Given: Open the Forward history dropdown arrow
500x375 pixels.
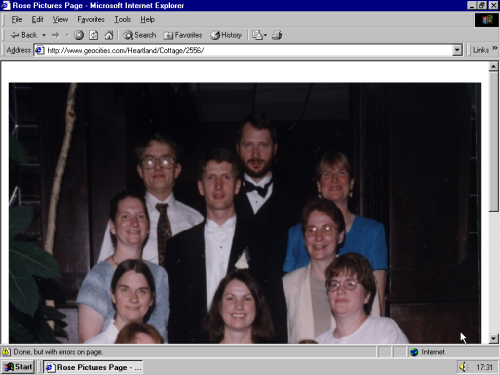Looking at the screenshot, I should pos(67,35).
